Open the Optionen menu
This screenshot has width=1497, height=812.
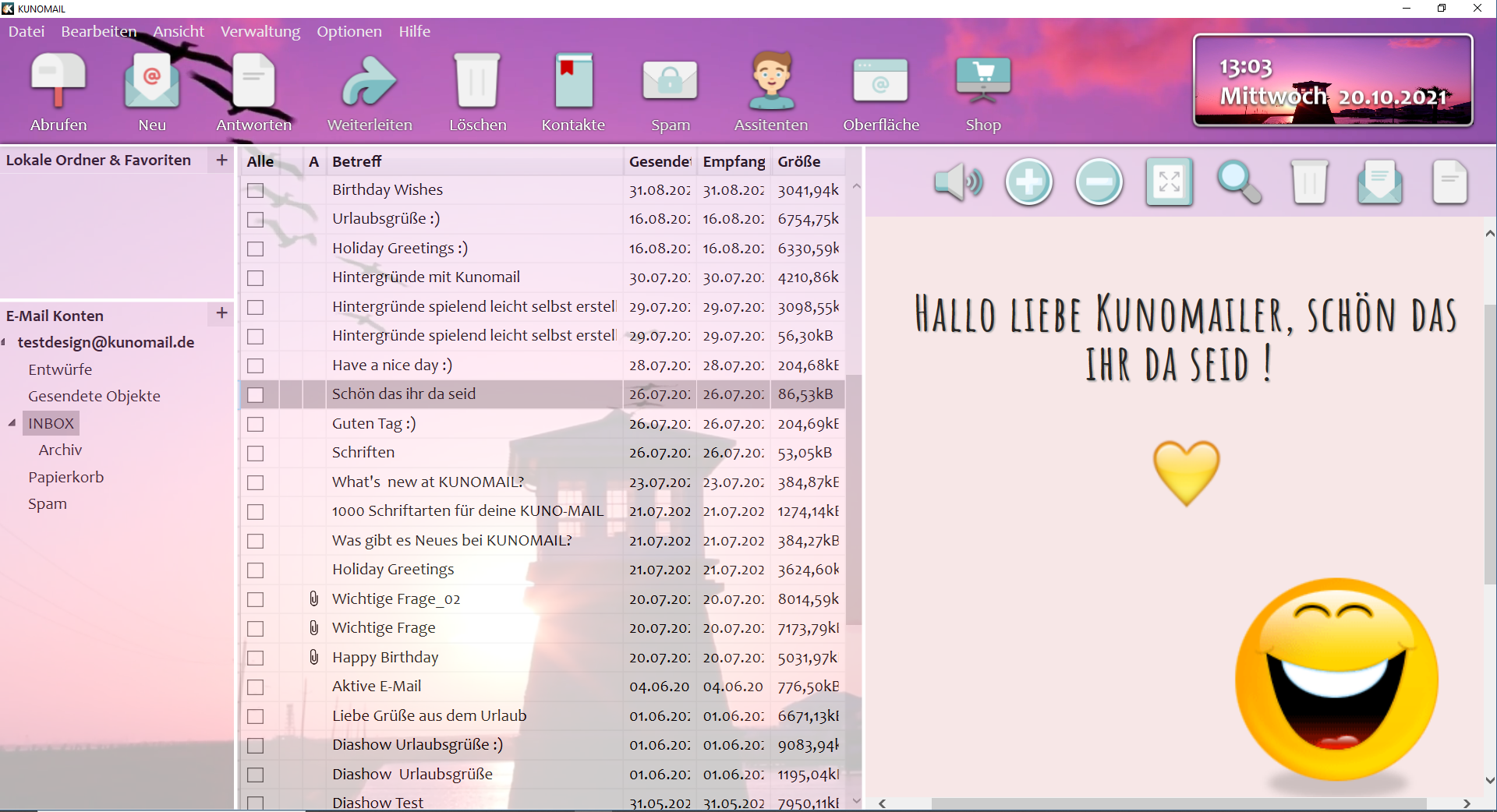coord(349,31)
